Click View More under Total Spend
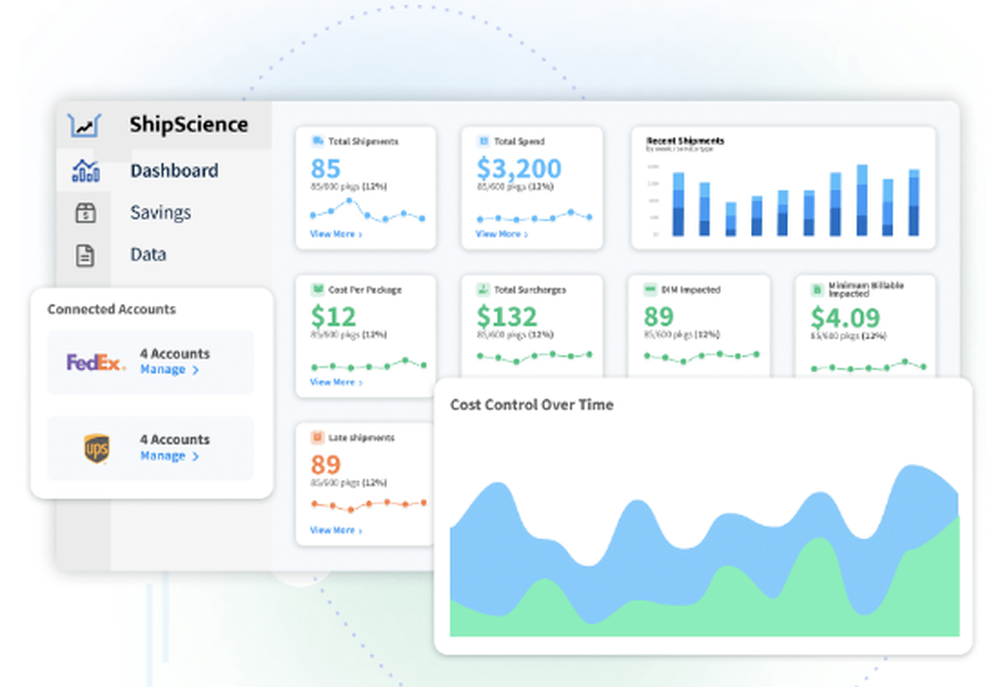 502,234
